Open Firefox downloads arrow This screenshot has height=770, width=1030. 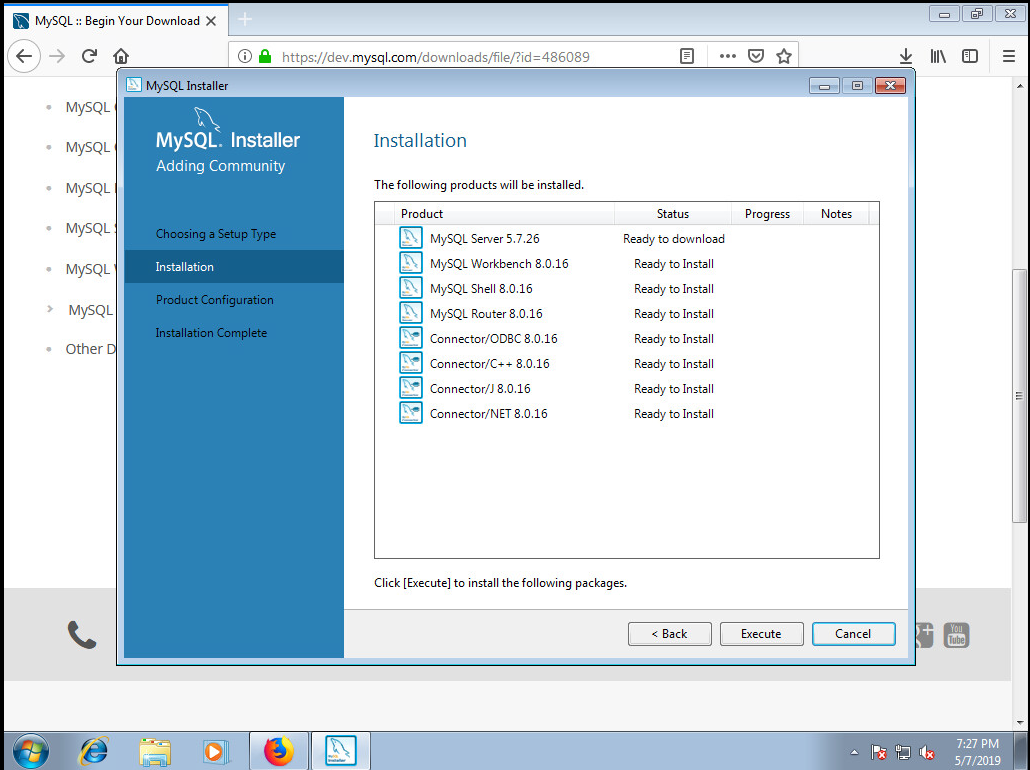905,57
